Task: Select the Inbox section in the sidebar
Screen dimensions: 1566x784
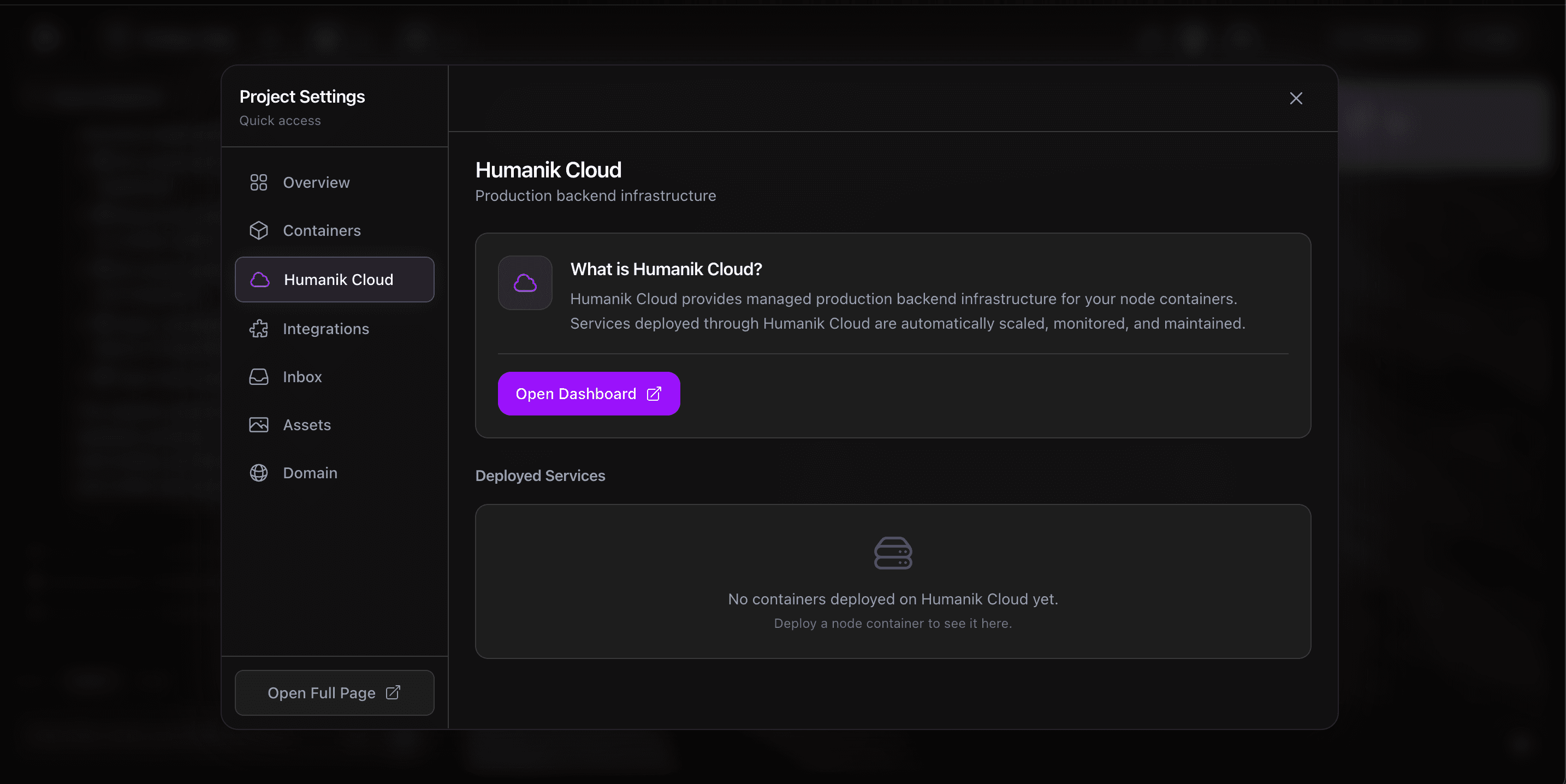Action: click(x=301, y=377)
